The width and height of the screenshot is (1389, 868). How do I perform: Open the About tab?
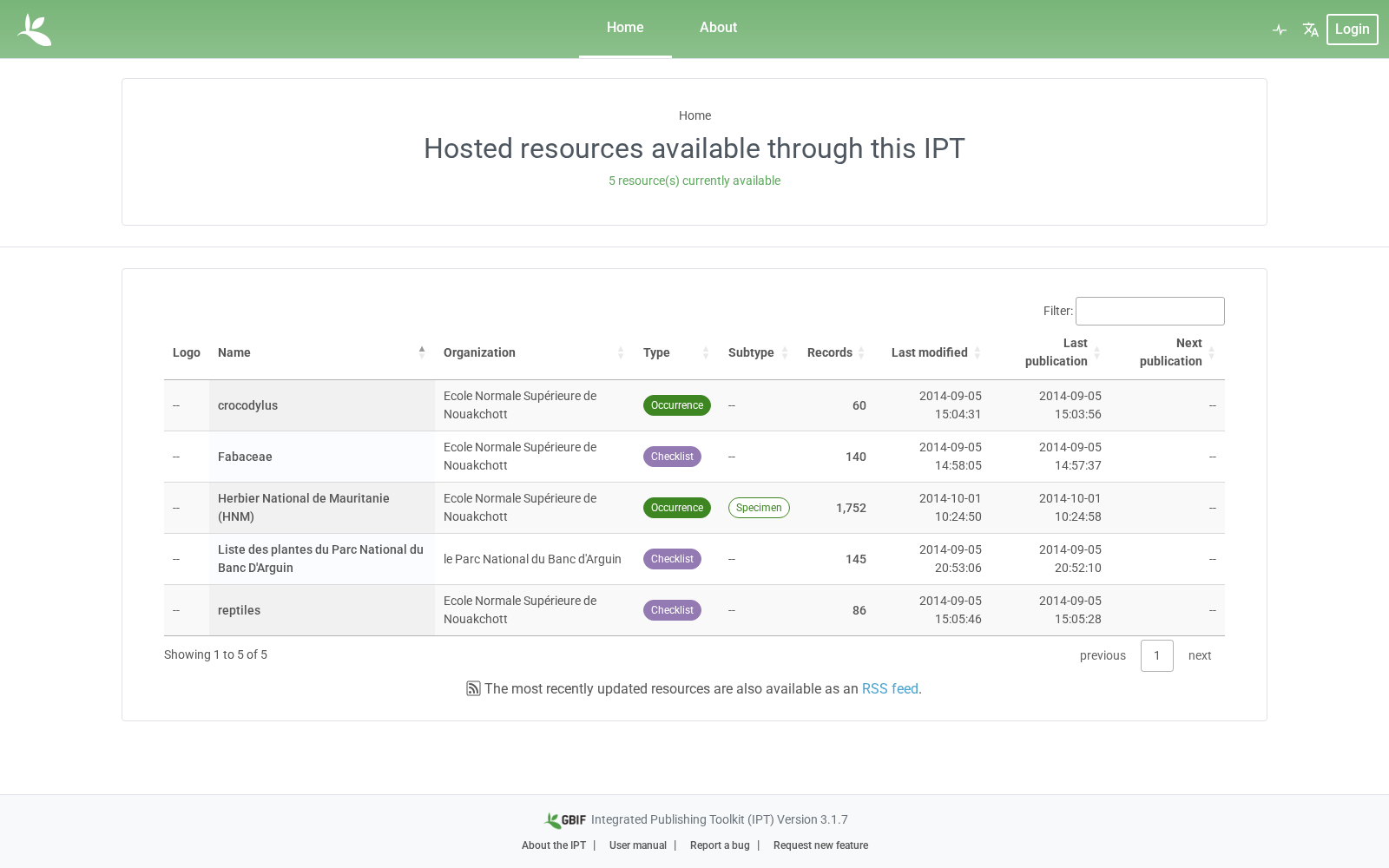(718, 28)
